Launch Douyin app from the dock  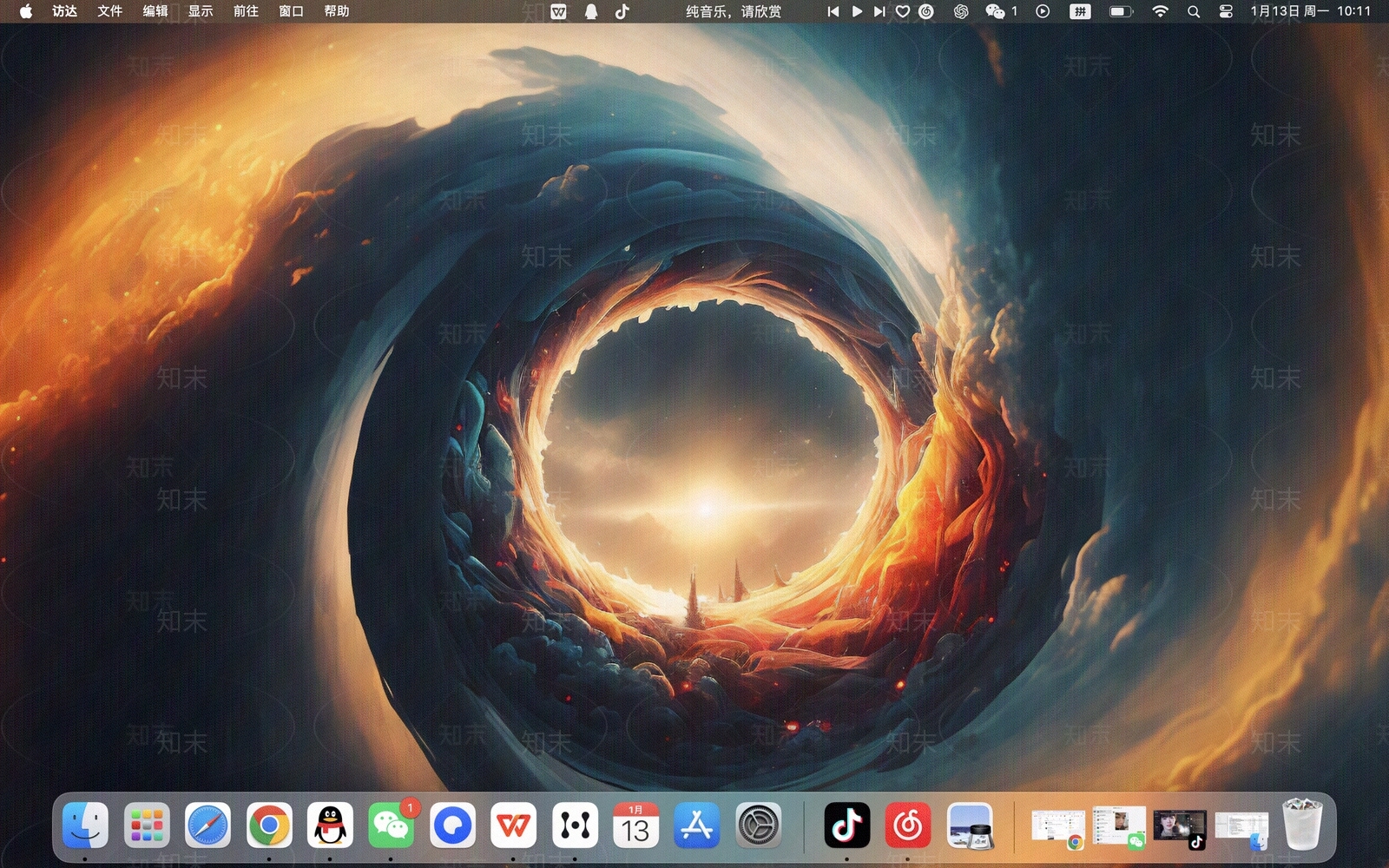pos(846,825)
